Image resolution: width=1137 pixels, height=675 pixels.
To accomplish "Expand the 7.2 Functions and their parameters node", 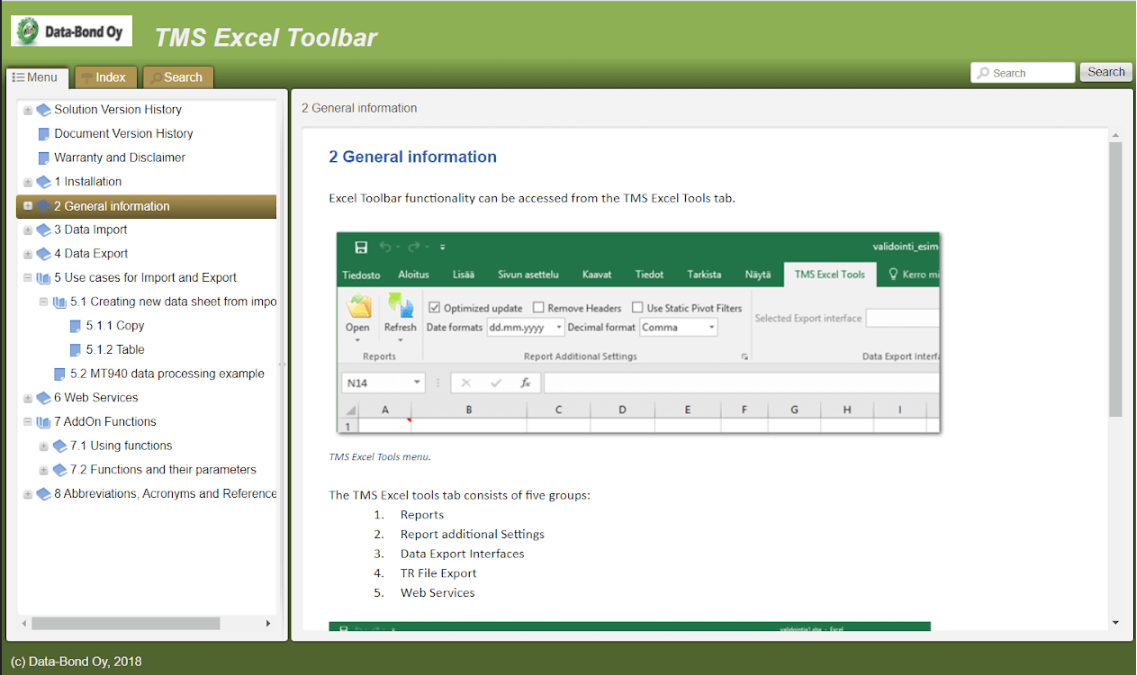I will pyautogui.click(x=43, y=470).
